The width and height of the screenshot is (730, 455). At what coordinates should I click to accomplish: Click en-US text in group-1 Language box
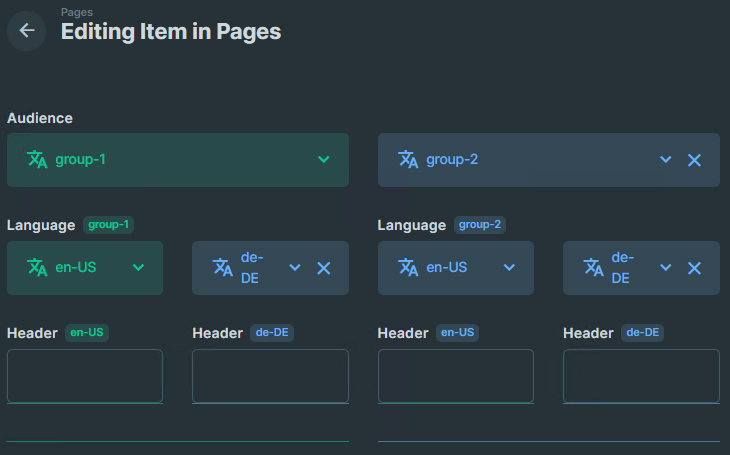click(76, 267)
